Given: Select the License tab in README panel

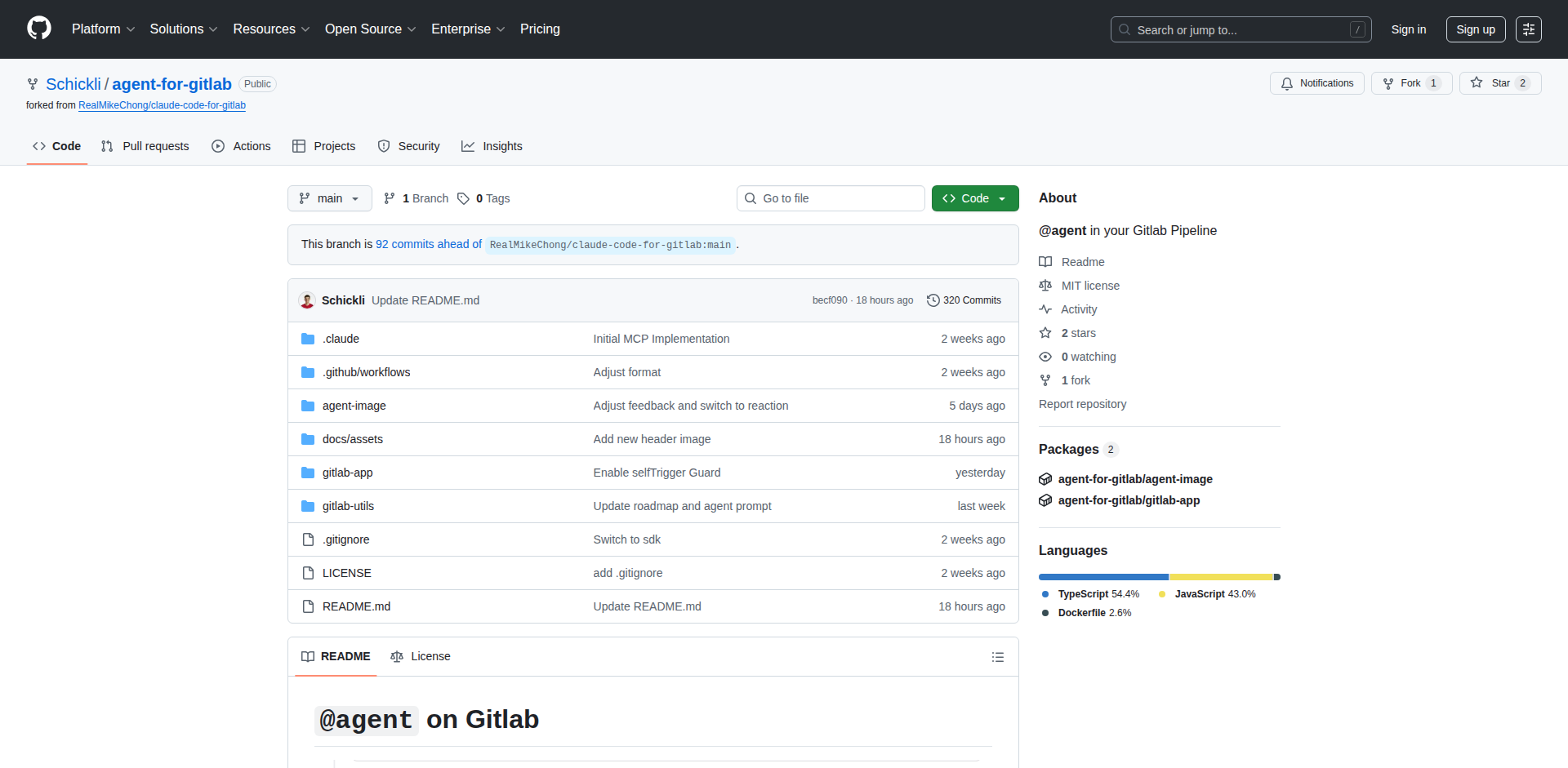Looking at the screenshot, I should [x=421, y=656].
